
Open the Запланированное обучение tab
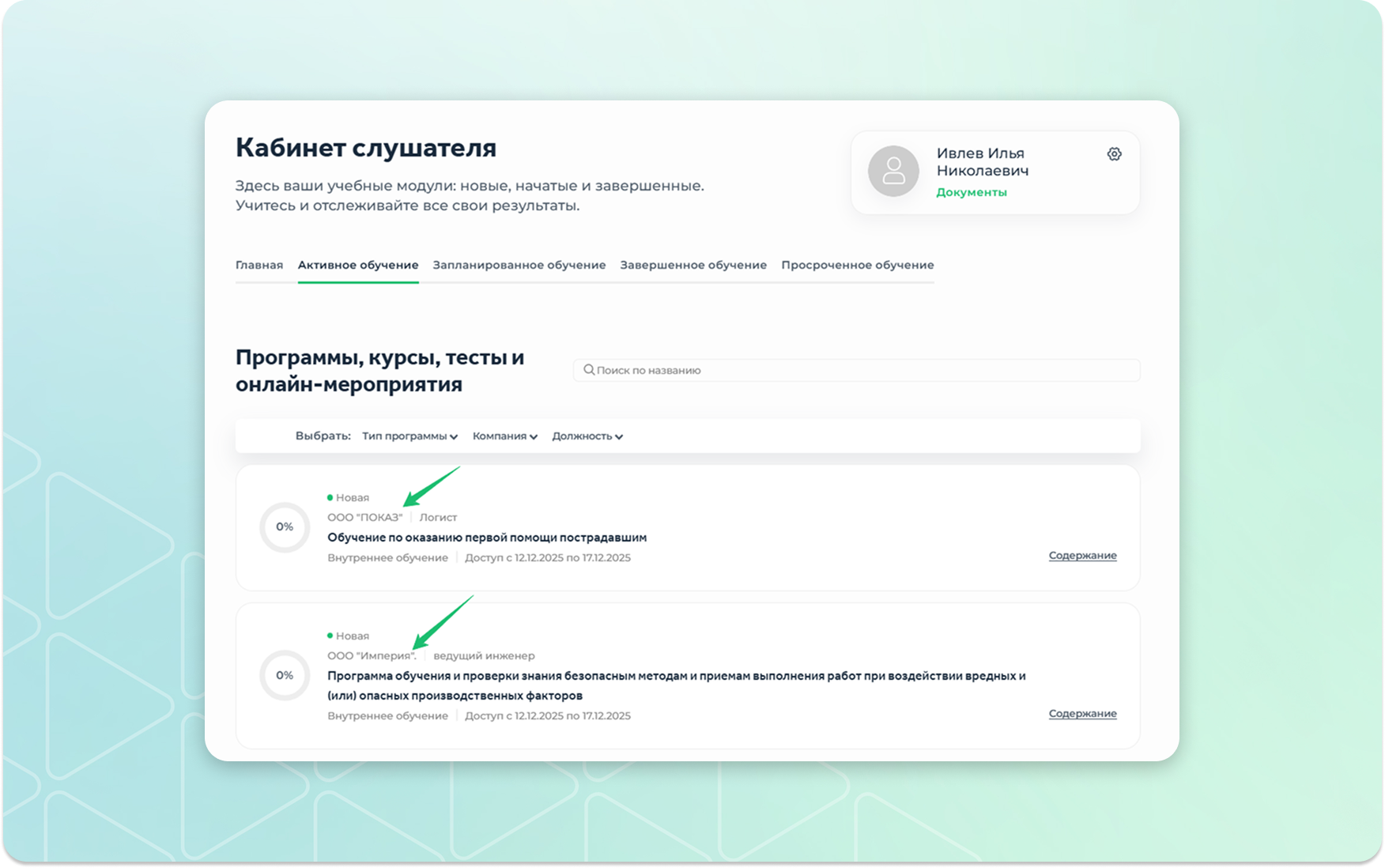click(519, 265)
